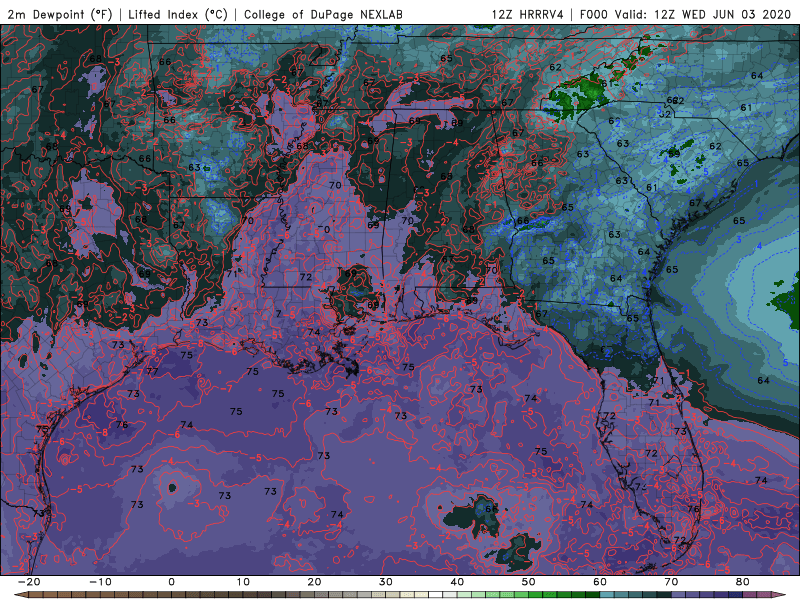800x600 pixels.
Task: Click 'College of DuPage NEXLAB' header text
Action: (x=323, y=14)
